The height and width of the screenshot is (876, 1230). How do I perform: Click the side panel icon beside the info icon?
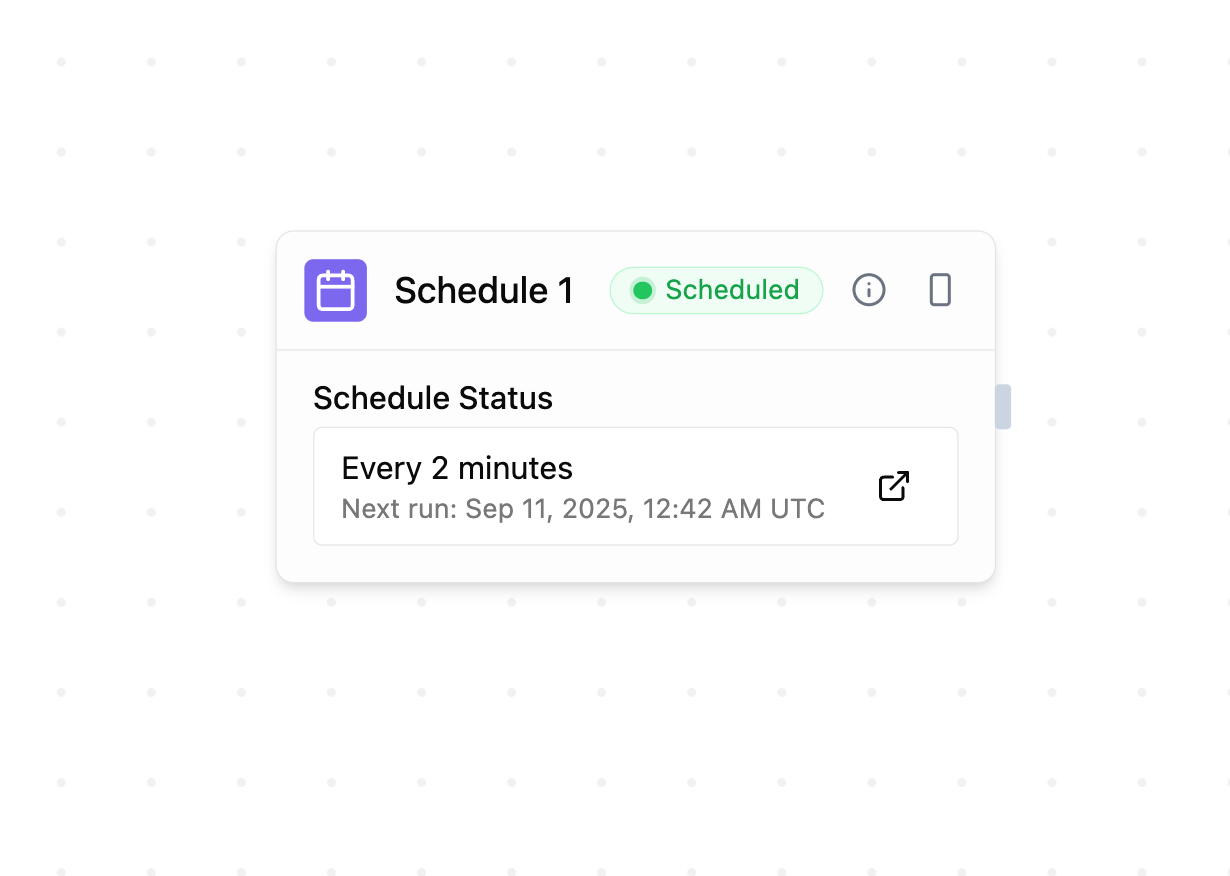click(938, 290)
